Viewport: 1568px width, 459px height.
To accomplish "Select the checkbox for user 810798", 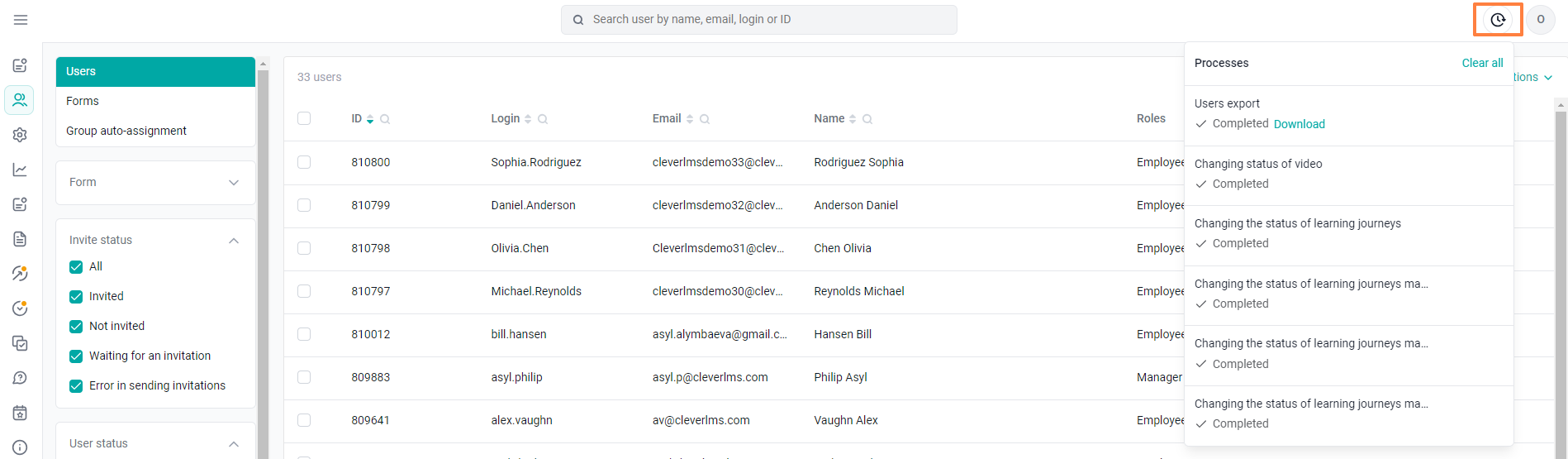I will [304, 248].
